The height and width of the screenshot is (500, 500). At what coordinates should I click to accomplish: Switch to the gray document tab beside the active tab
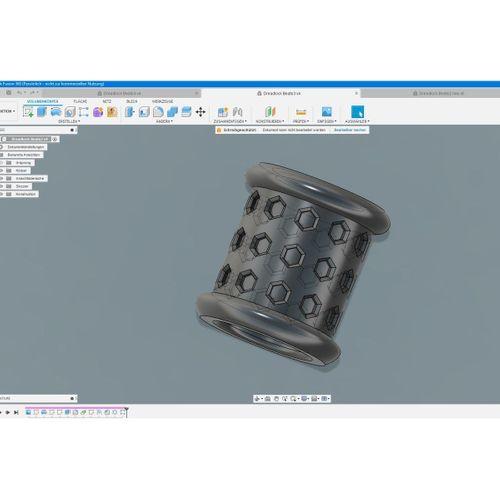click(x=431, y=93)
